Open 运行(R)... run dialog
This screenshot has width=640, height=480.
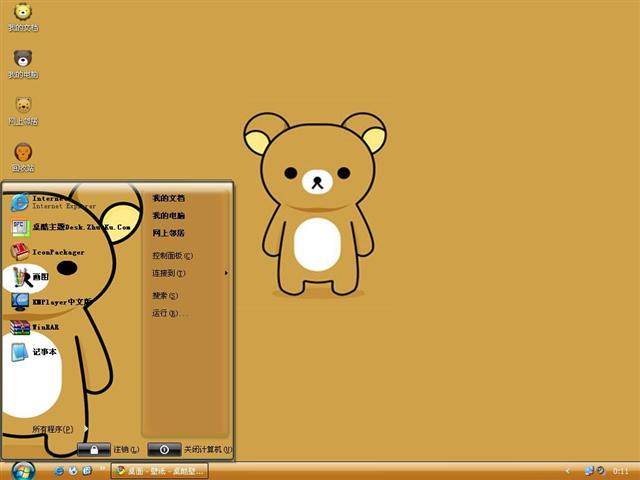click(170, 313)
